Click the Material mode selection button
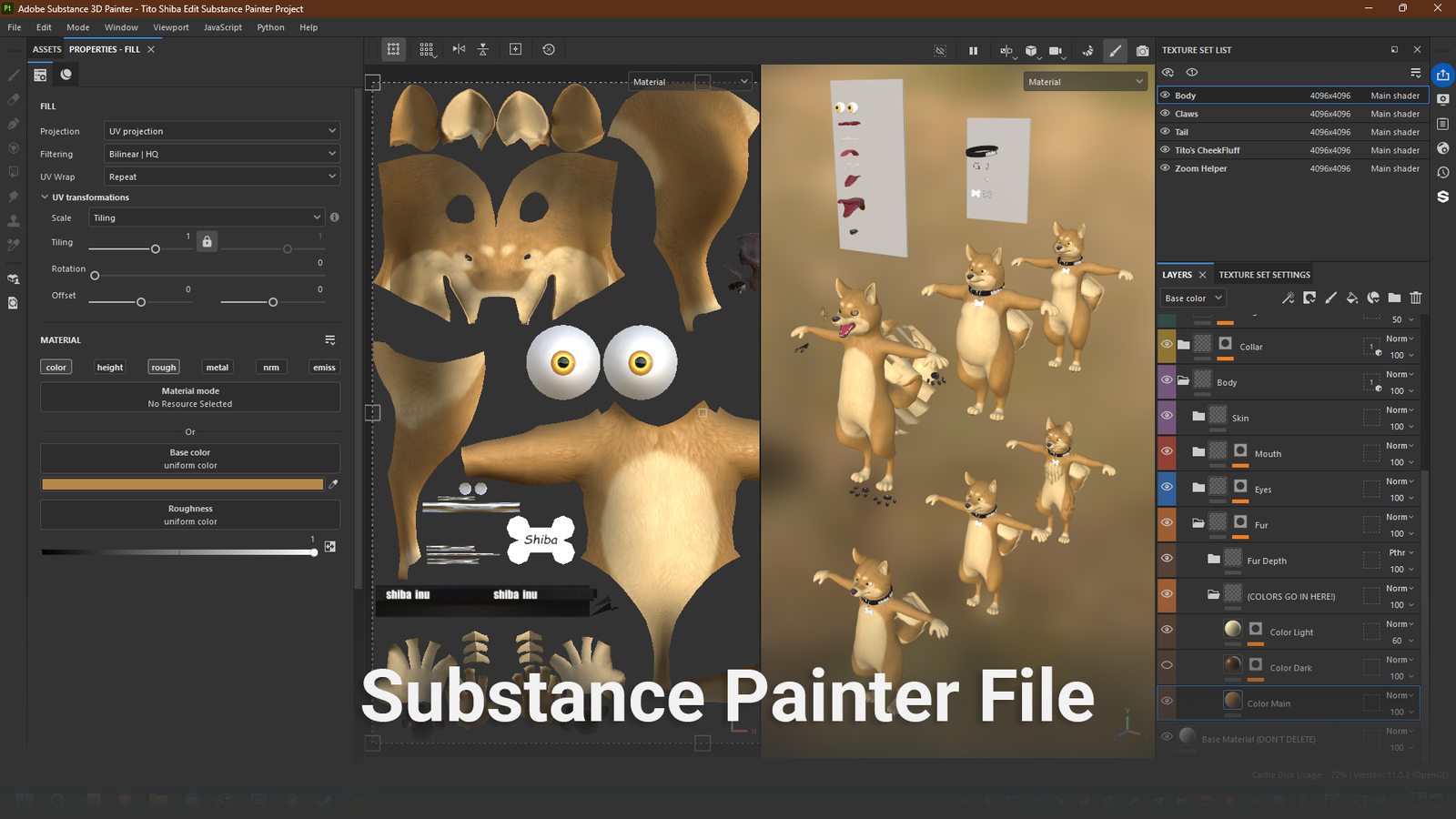 pos(190,397)
